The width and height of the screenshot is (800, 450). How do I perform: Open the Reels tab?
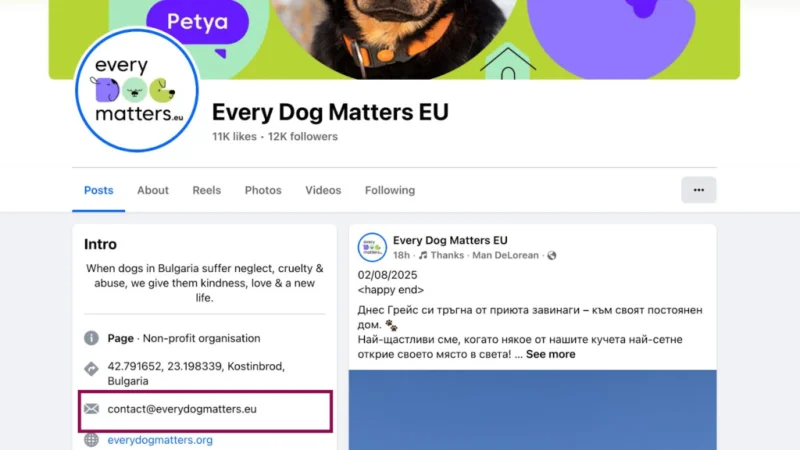pos(207,190)
